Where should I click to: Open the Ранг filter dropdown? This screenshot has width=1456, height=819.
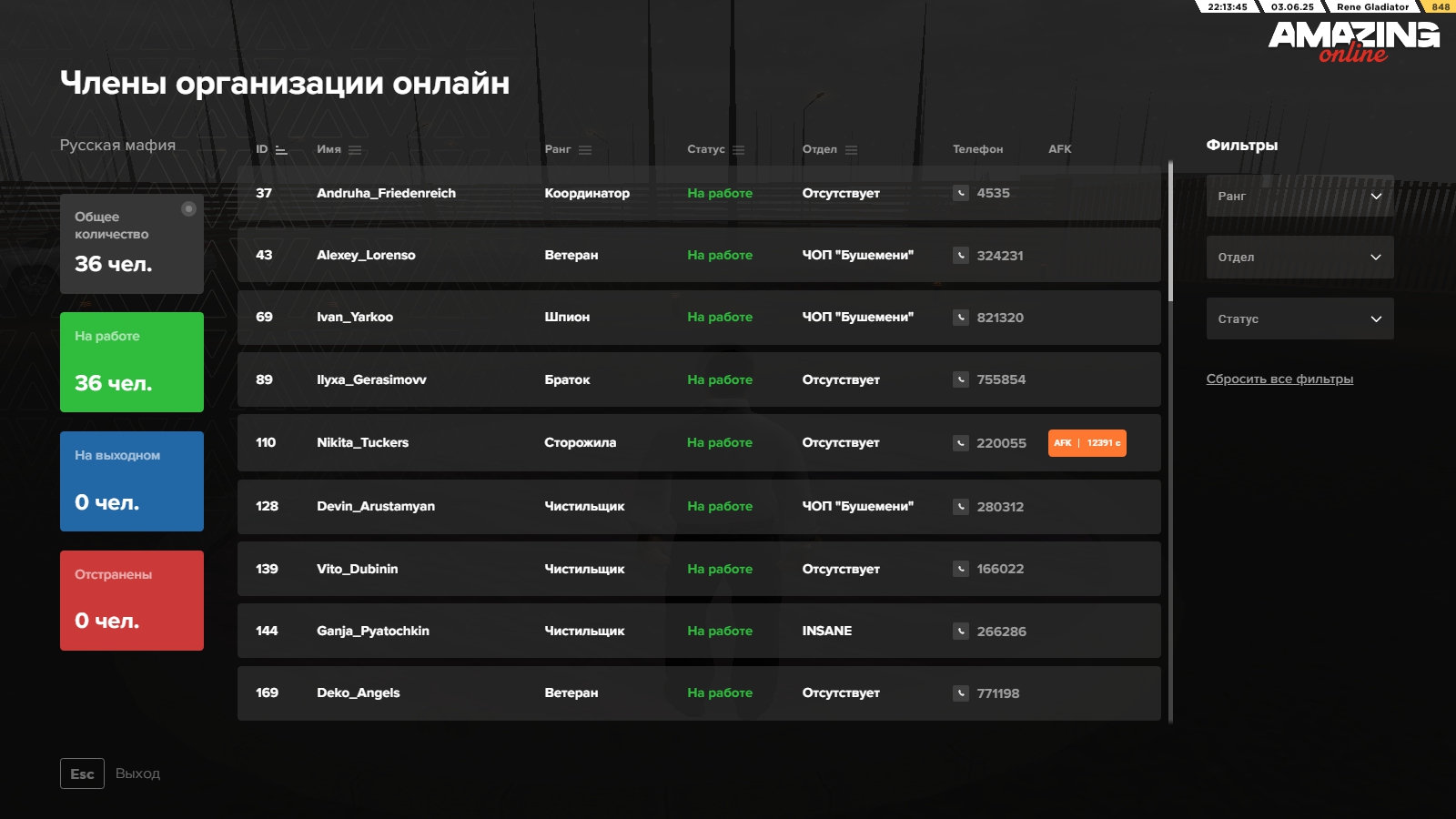click(1300, 196)
